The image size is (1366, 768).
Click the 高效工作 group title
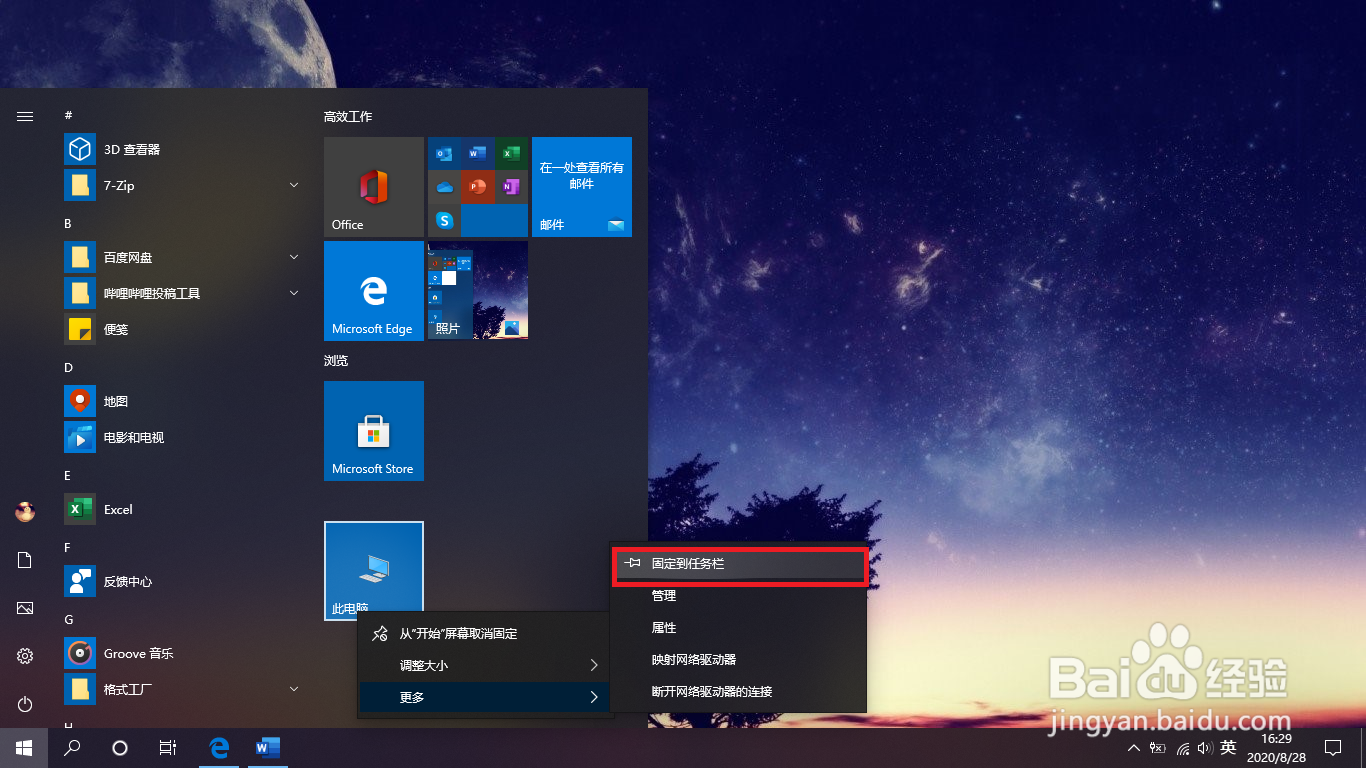coord(348,117)
